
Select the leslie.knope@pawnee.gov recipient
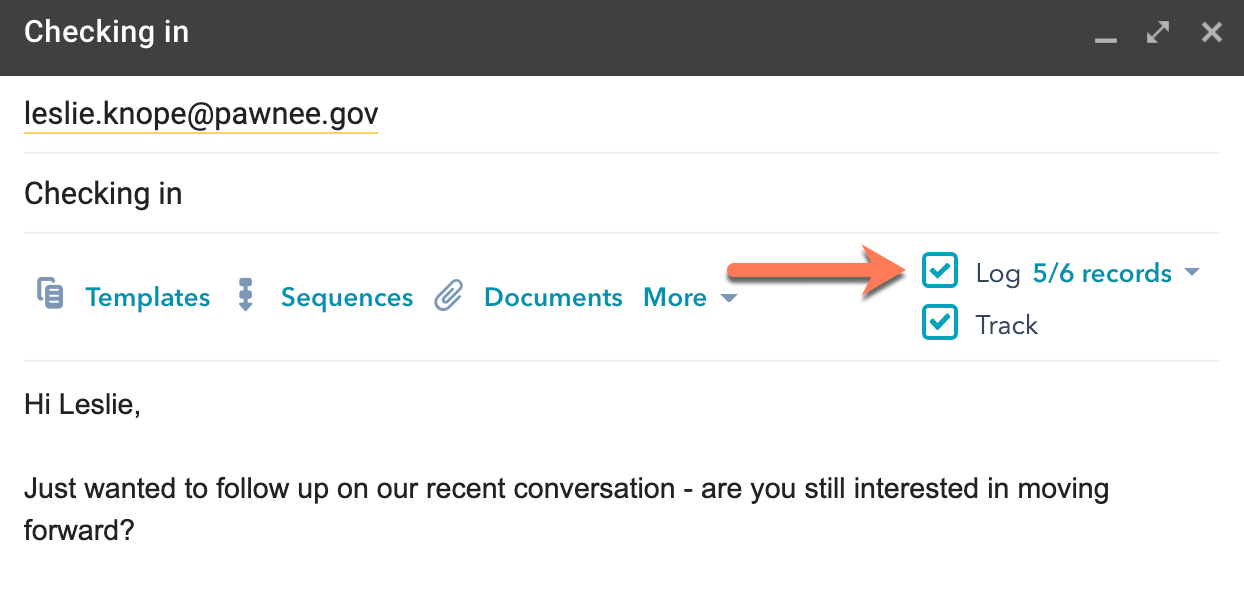201,114
